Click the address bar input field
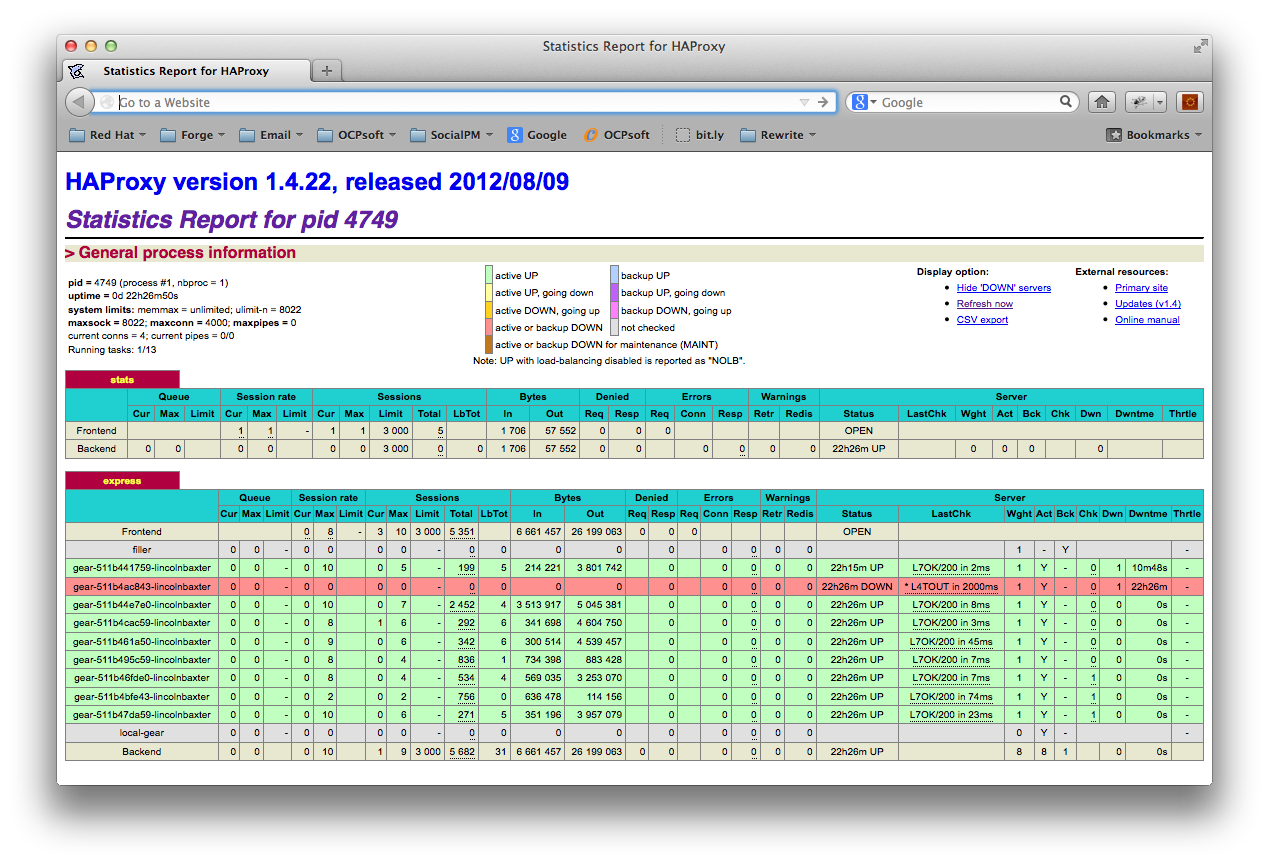 click(x=455, y=102)
